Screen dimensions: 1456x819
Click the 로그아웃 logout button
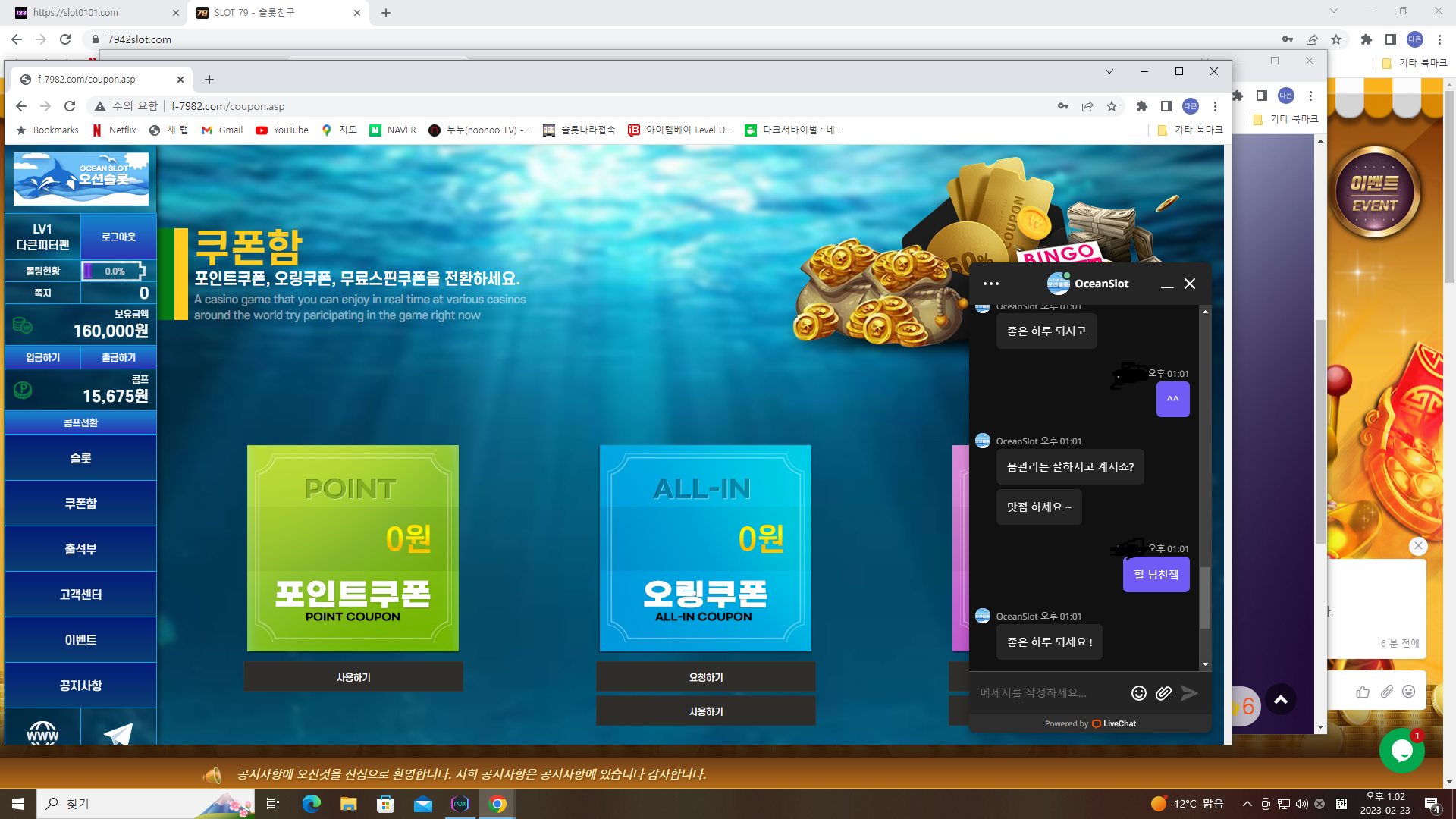tap(118, 237)
